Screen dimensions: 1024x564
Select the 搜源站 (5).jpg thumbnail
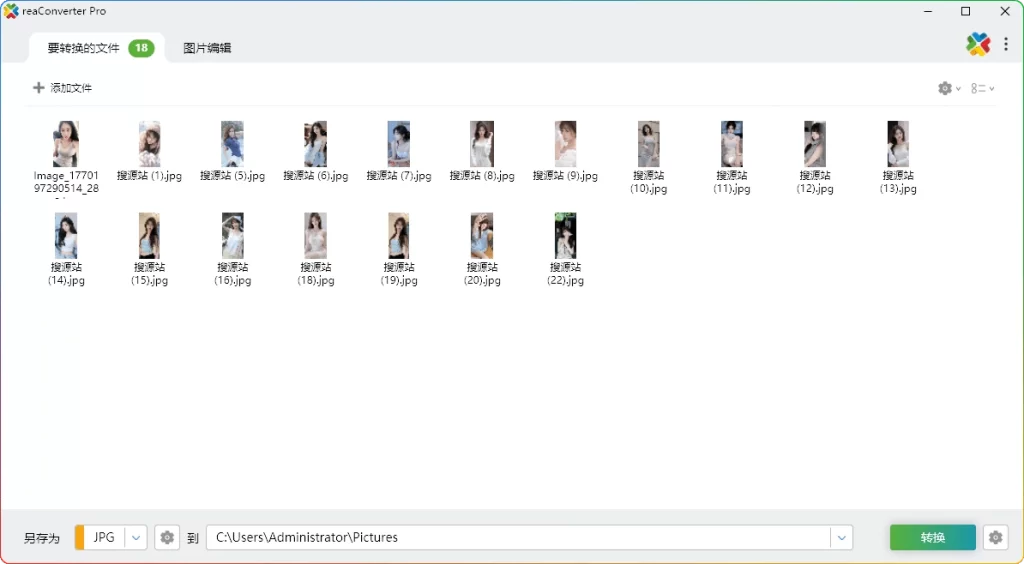232,144
